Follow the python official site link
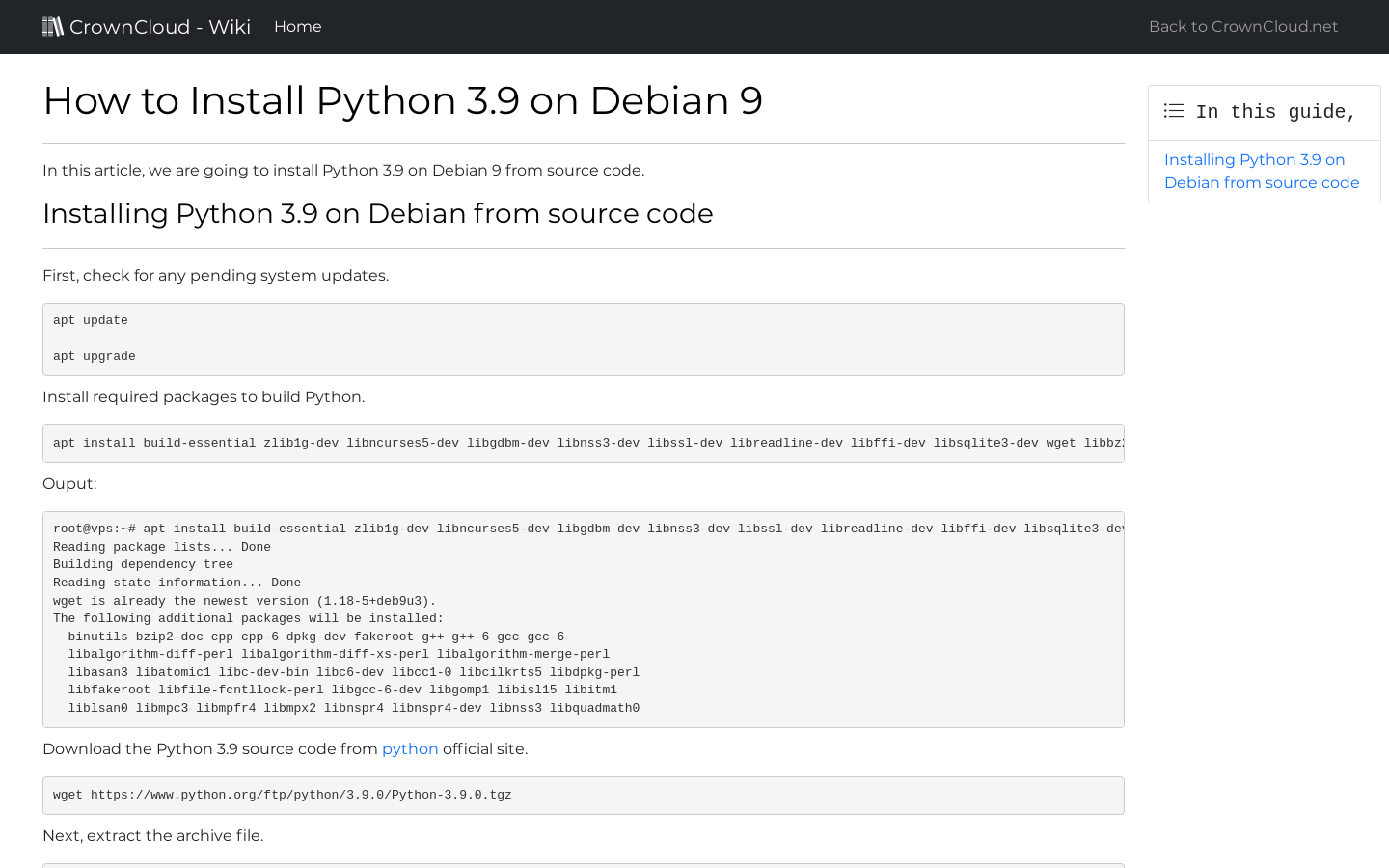The height and width of the screenshot is (868, 1389). 410,749
